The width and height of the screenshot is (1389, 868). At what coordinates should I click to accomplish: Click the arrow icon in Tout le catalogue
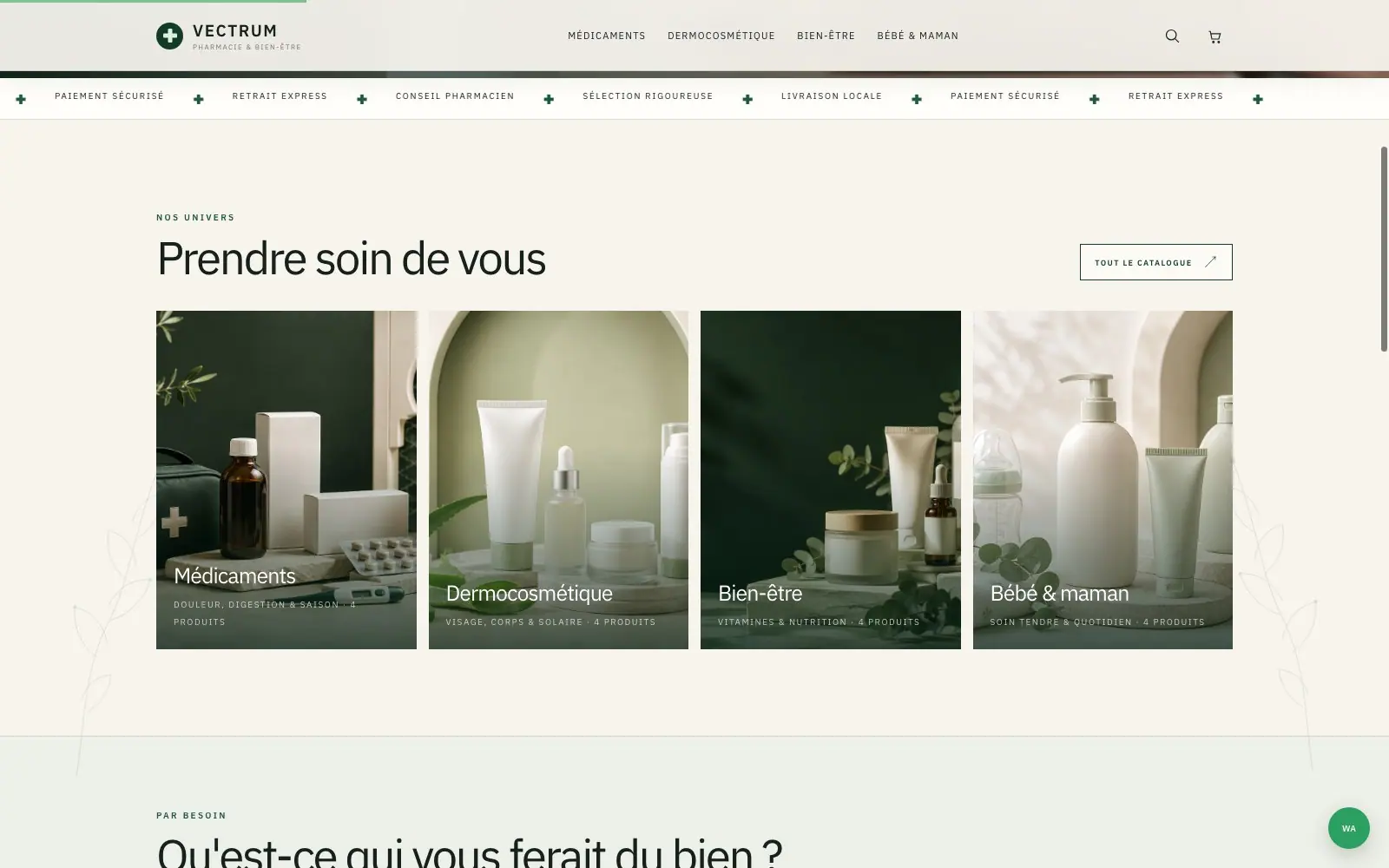pos(1211,261)
